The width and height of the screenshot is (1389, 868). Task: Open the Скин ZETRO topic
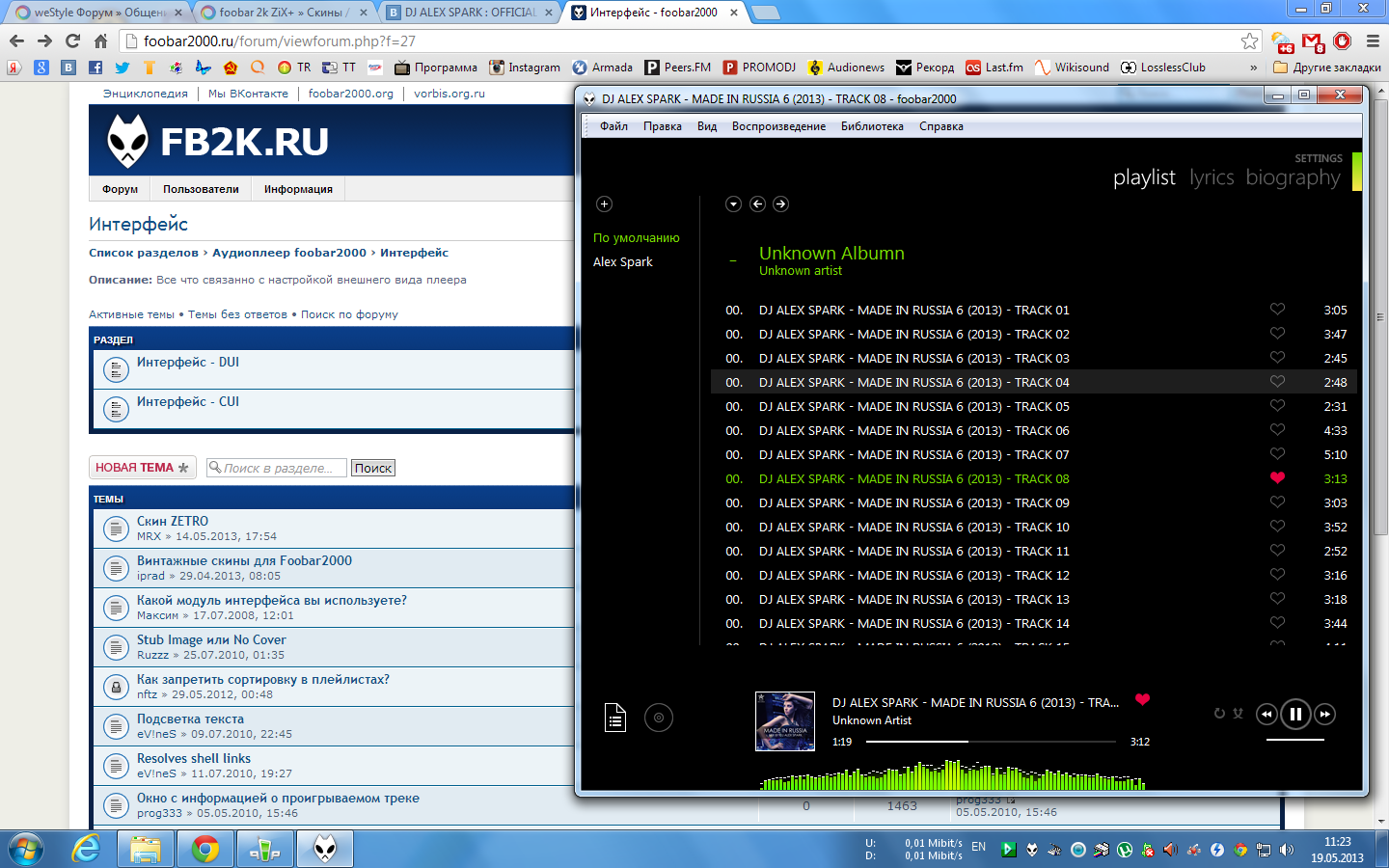pyautogui.click(x=173, y=521)
